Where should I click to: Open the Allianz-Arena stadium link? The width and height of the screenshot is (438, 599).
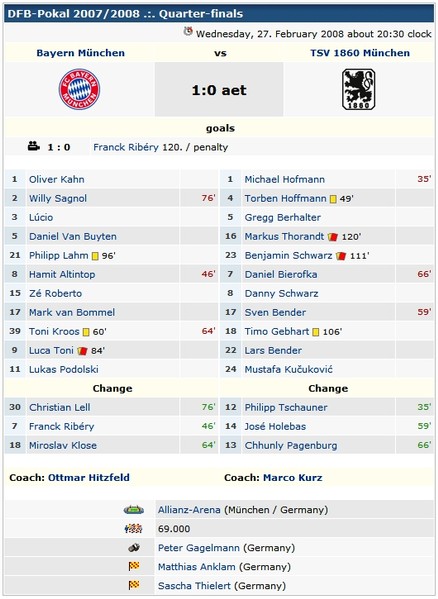tap(189, 510)
